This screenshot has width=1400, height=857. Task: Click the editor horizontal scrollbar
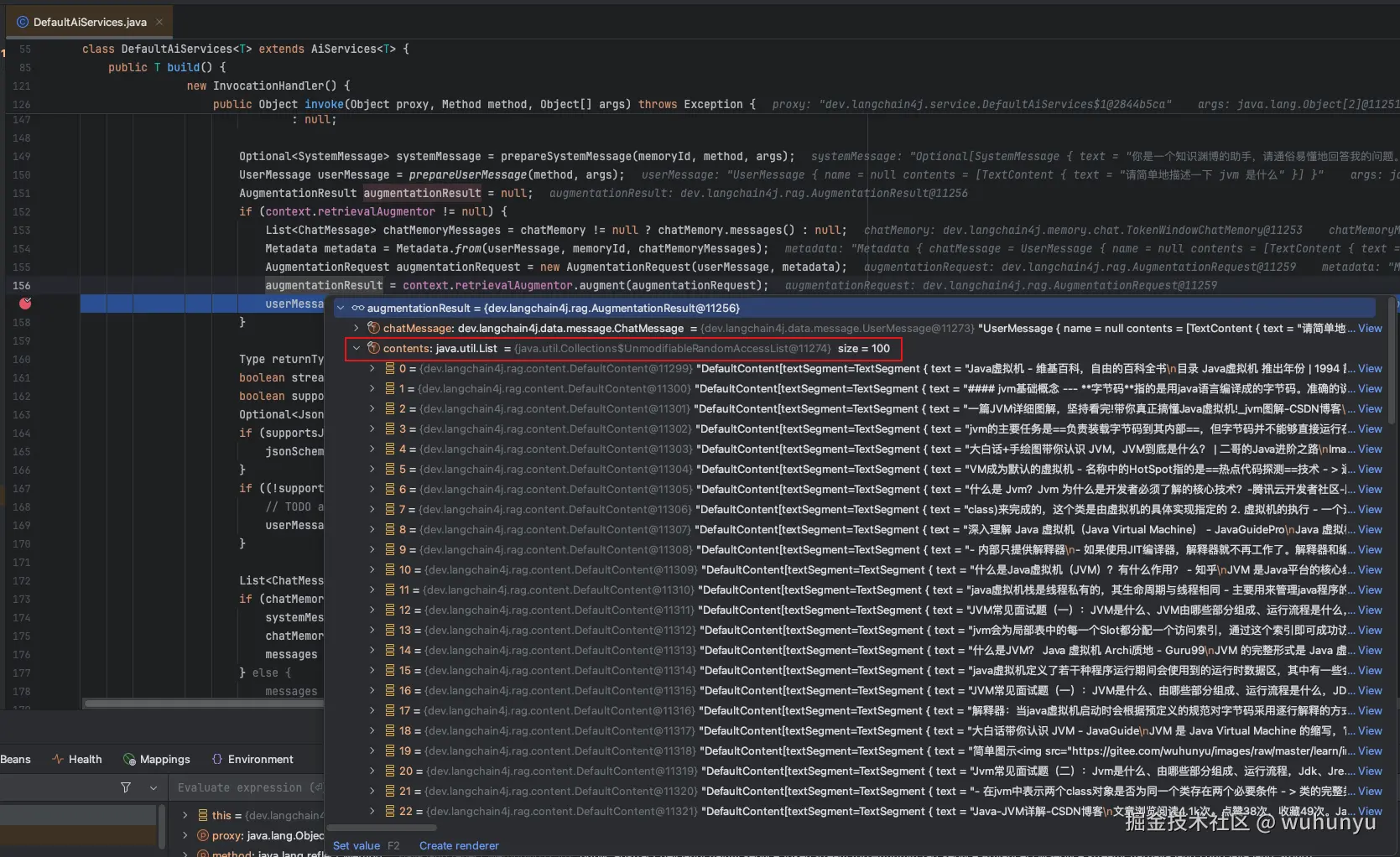[203, 703]
